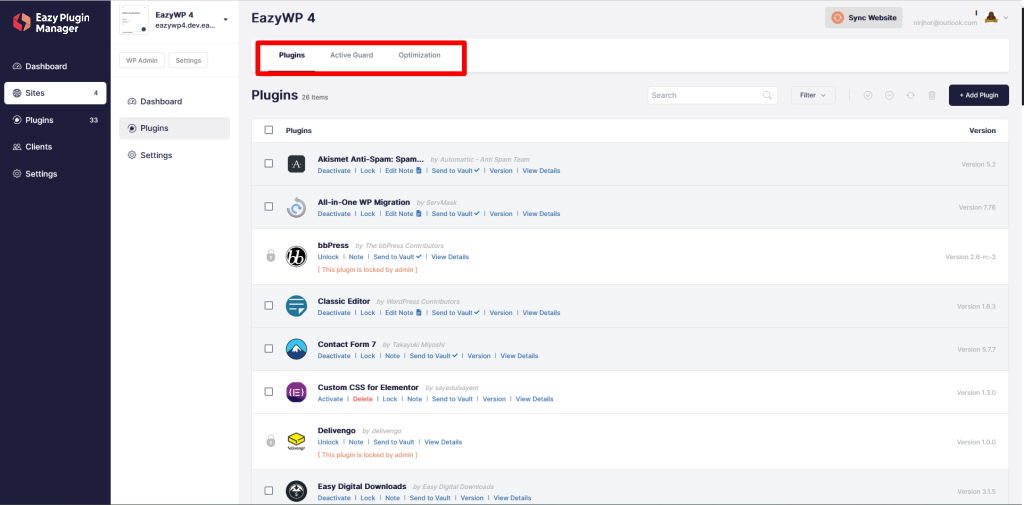The height and width of the screenshot is (505, 1024).
Task: Click the user avatar icon
Action: [991, 18]
